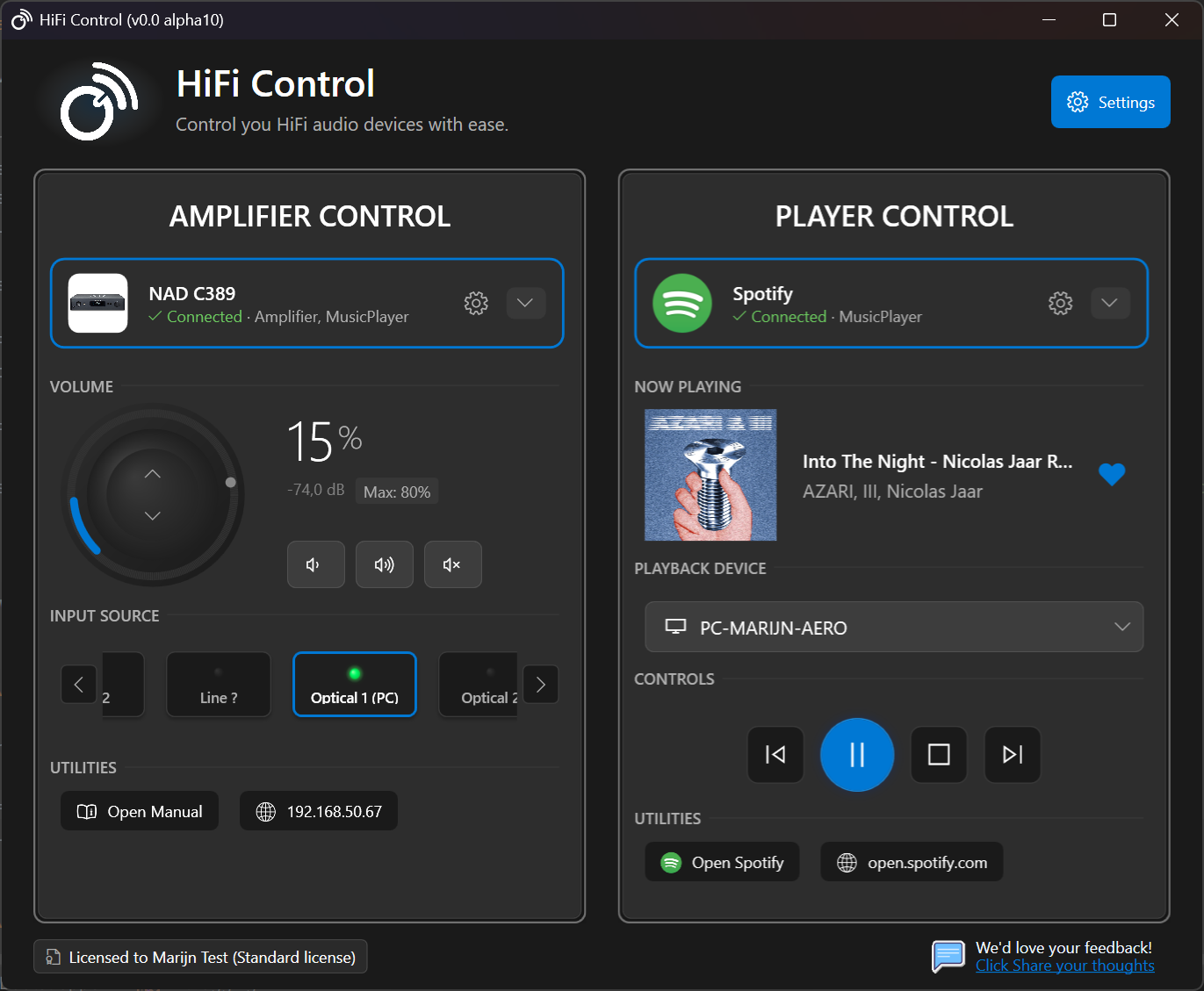The image size is (1204, 991).
Task: Unfavorite Into The Night track heart
Action: pos(1112,475)
